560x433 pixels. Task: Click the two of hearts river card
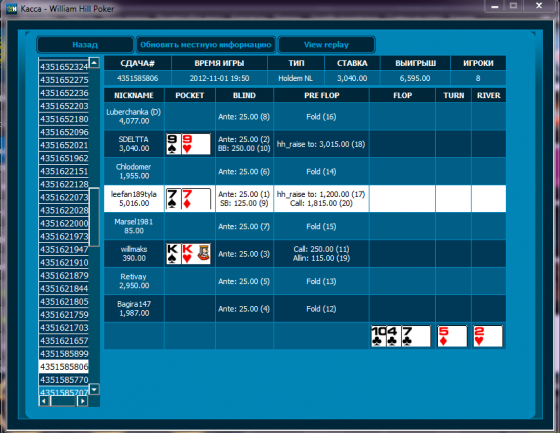[x=488, y=336]
